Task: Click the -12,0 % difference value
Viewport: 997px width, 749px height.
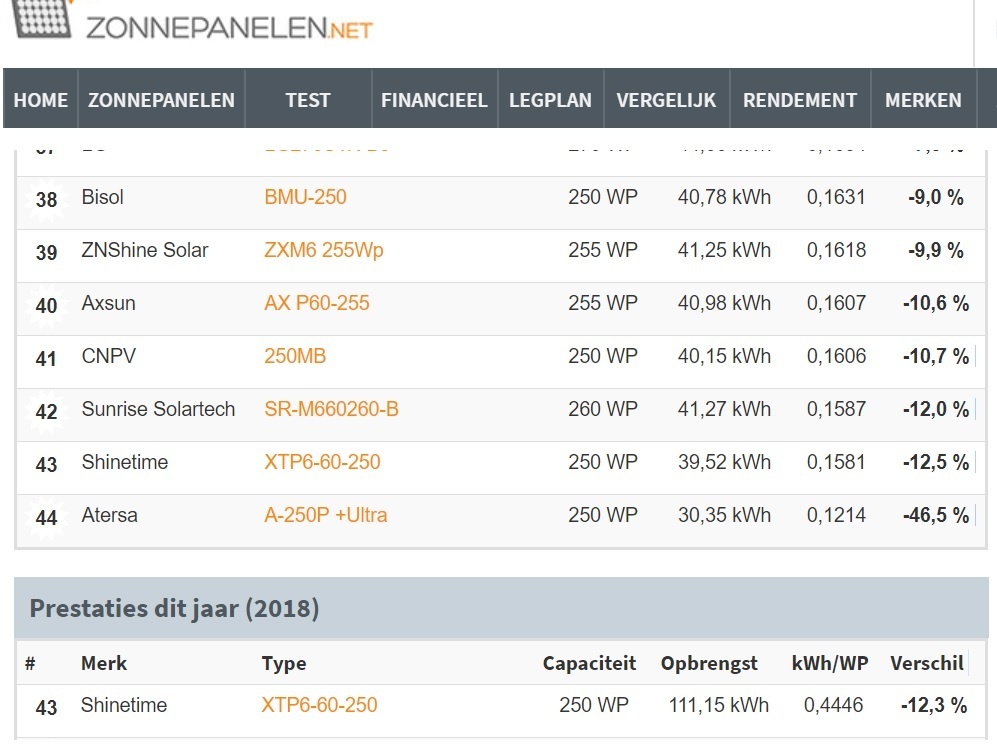Action: [x=936, y=409]
